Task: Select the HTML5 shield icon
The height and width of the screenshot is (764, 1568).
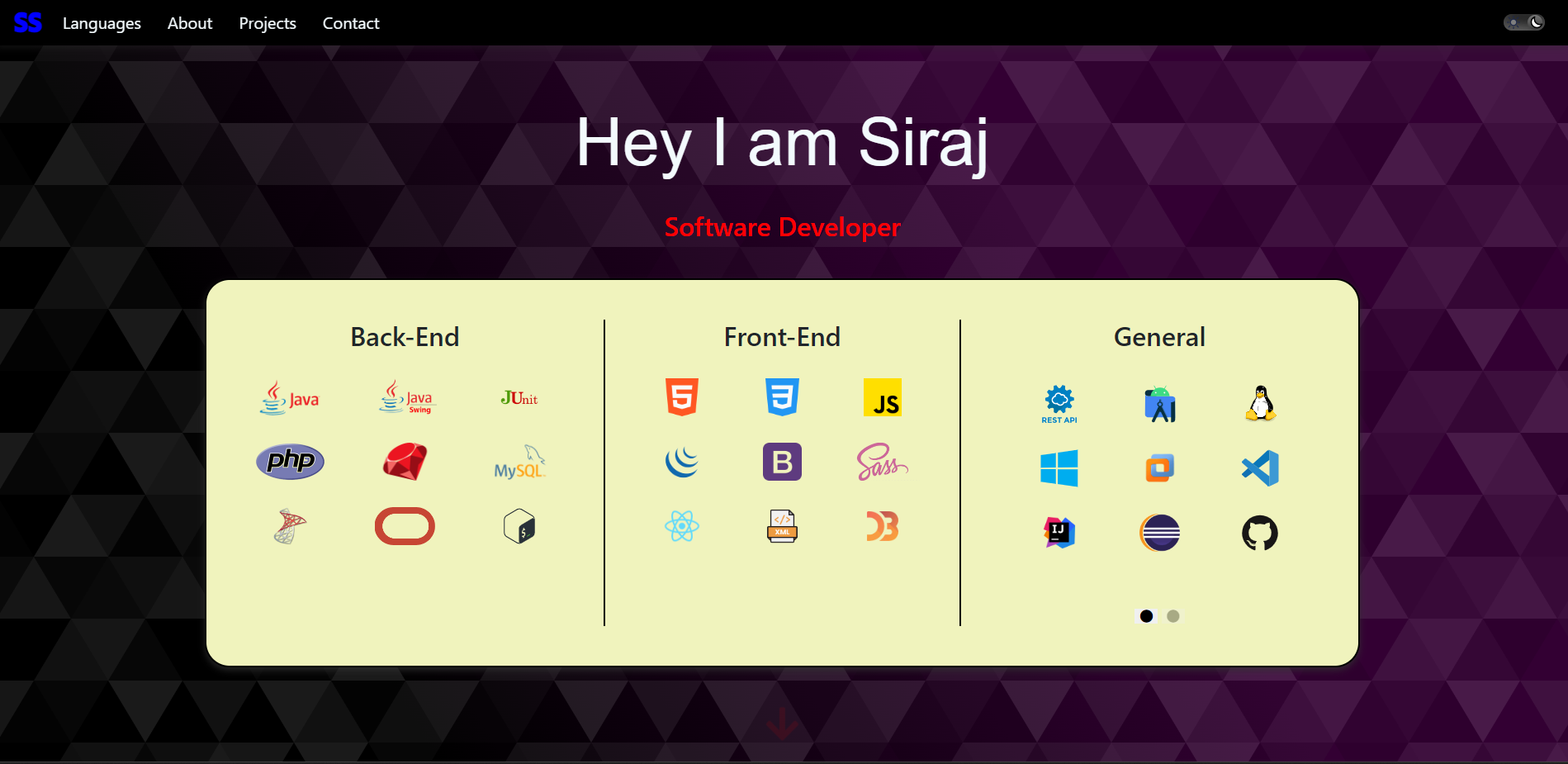Action: coord(682,397)
